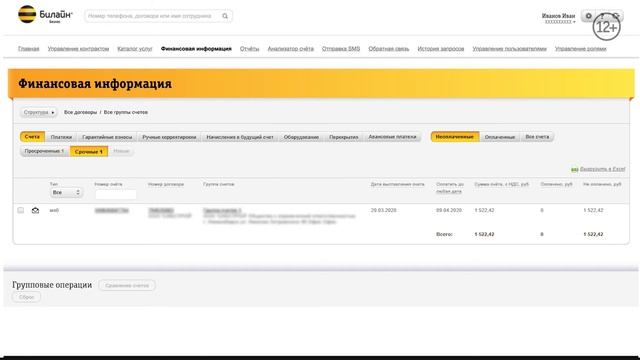Click the Дата выставления счета column header
This screenshot has height=360, width=640.
[398, 184]
